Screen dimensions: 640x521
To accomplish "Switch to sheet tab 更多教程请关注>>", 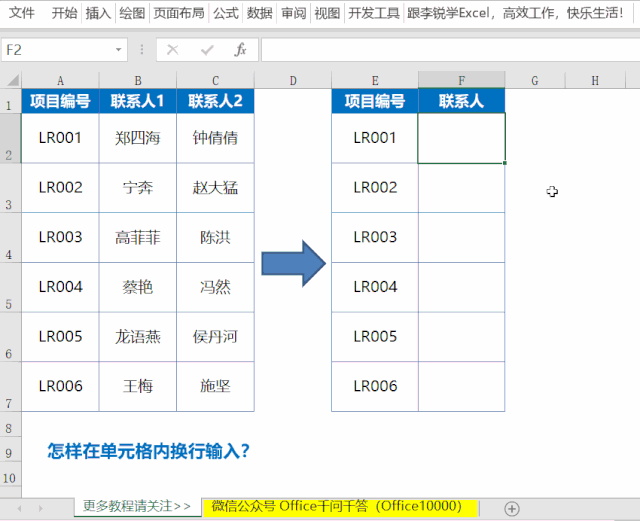I will coord(137,506).
